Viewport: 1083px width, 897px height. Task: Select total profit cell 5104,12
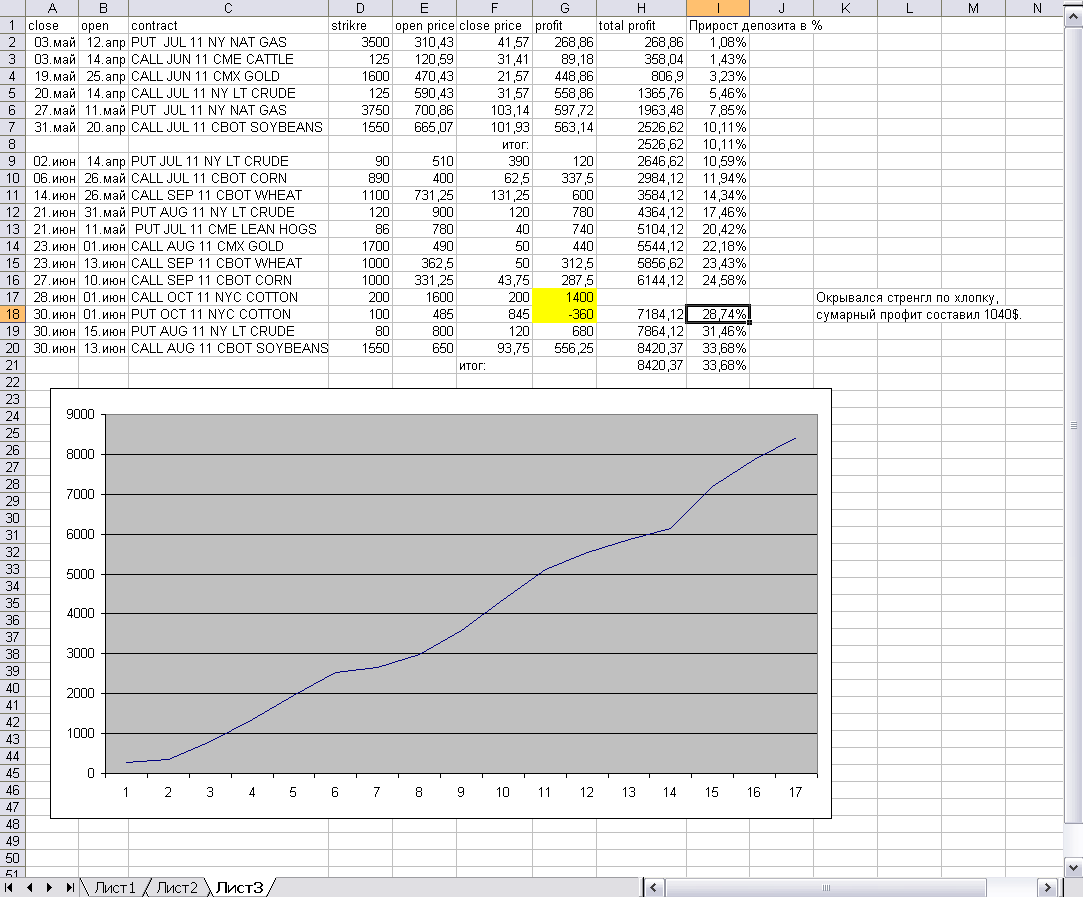tap(641, 229)
